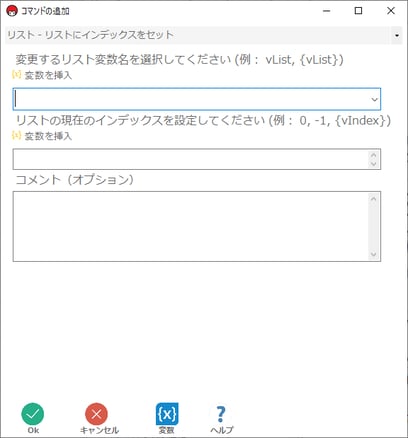Click up arrow of index field scrollbar
The width and height of the screenshot is (408, 438).
click(373, 155)
